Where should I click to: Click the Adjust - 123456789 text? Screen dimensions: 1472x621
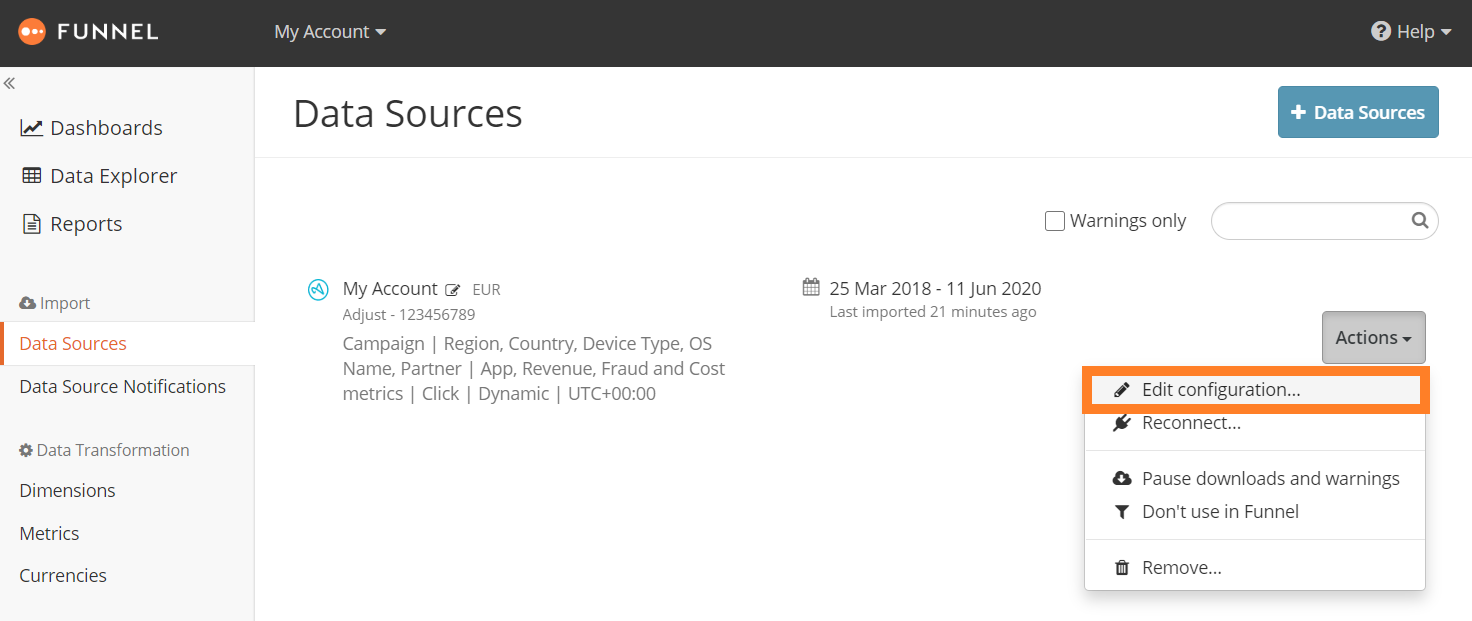pyautogui.click(x=409, y=314)
